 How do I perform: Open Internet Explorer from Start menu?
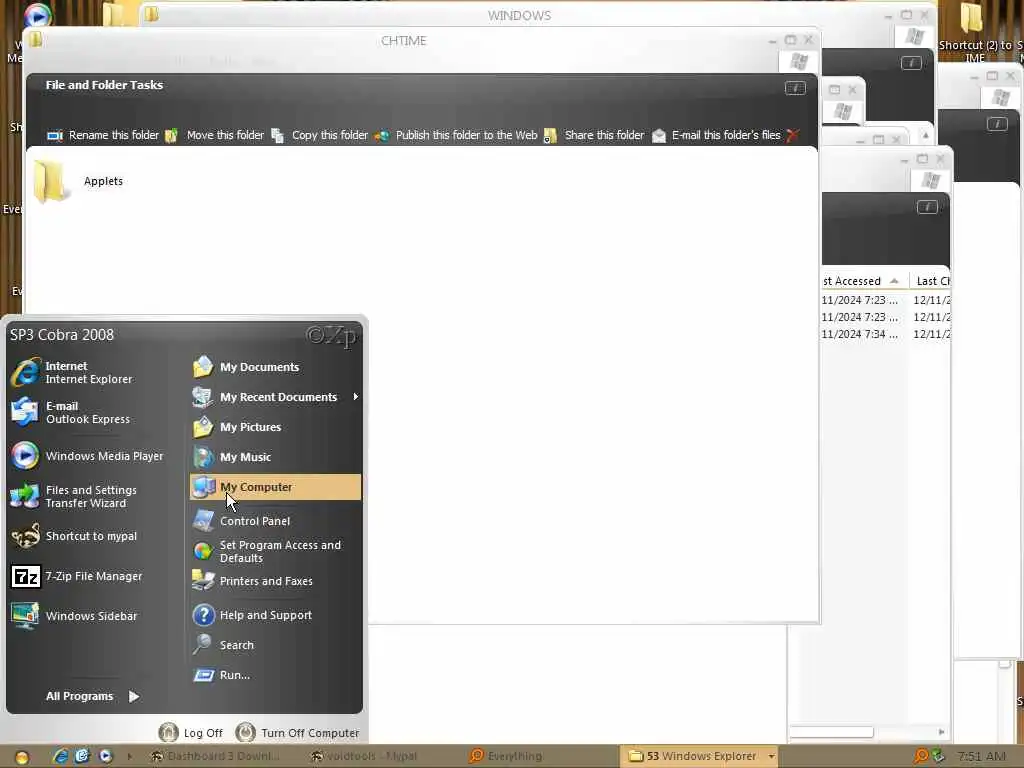[89, 372]
